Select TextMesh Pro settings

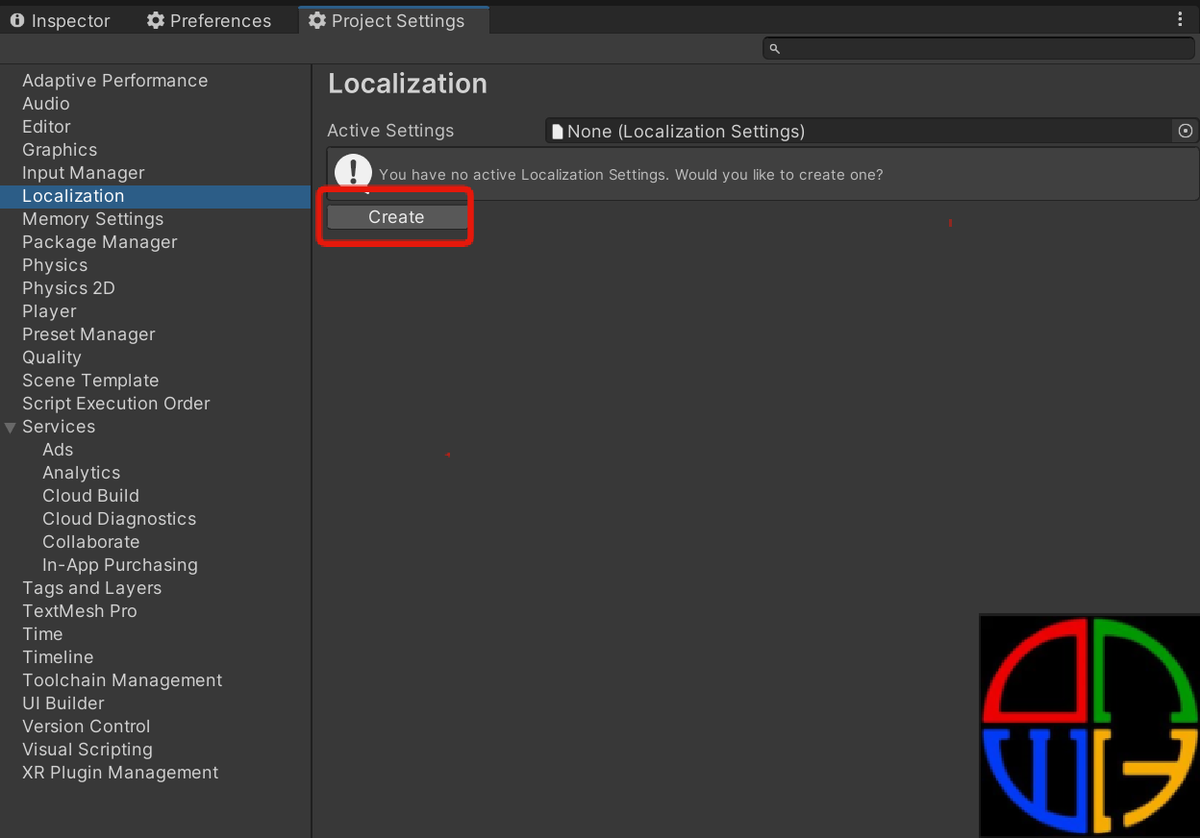pos(80,611)
